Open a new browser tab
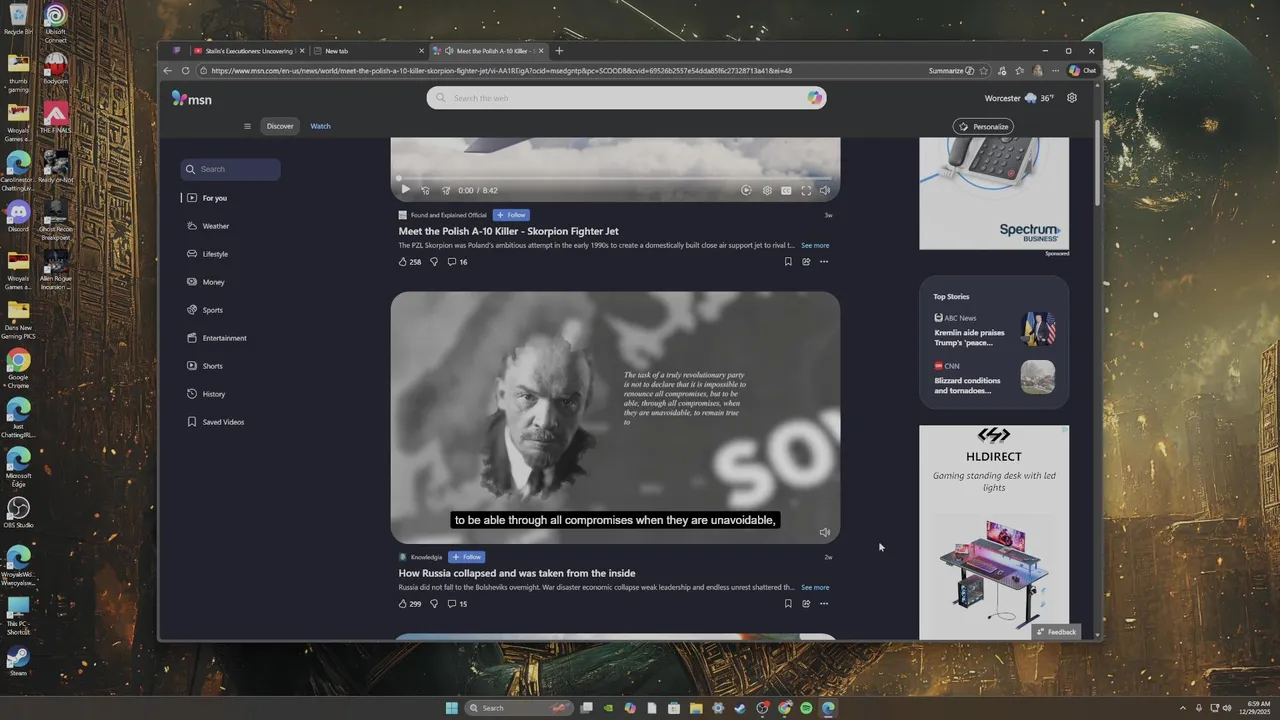 coord(559,51)
